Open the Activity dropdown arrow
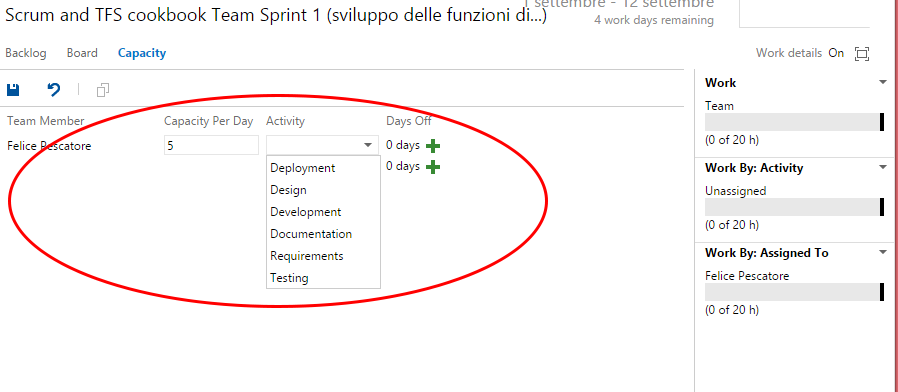This screenshot has width=898, height=392. click(x=368, y=145)
